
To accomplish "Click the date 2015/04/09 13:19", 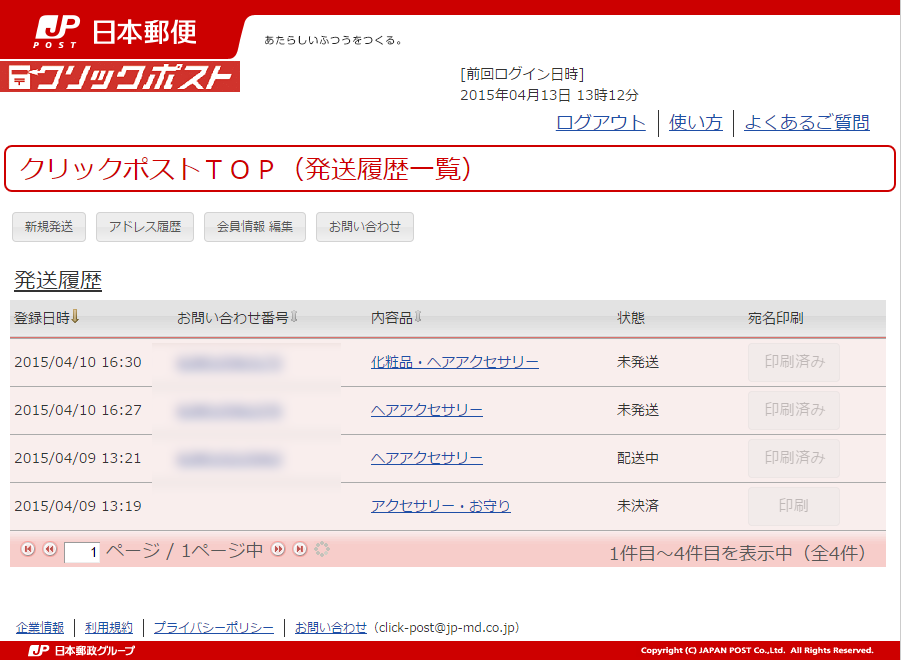I will [78, 506].
